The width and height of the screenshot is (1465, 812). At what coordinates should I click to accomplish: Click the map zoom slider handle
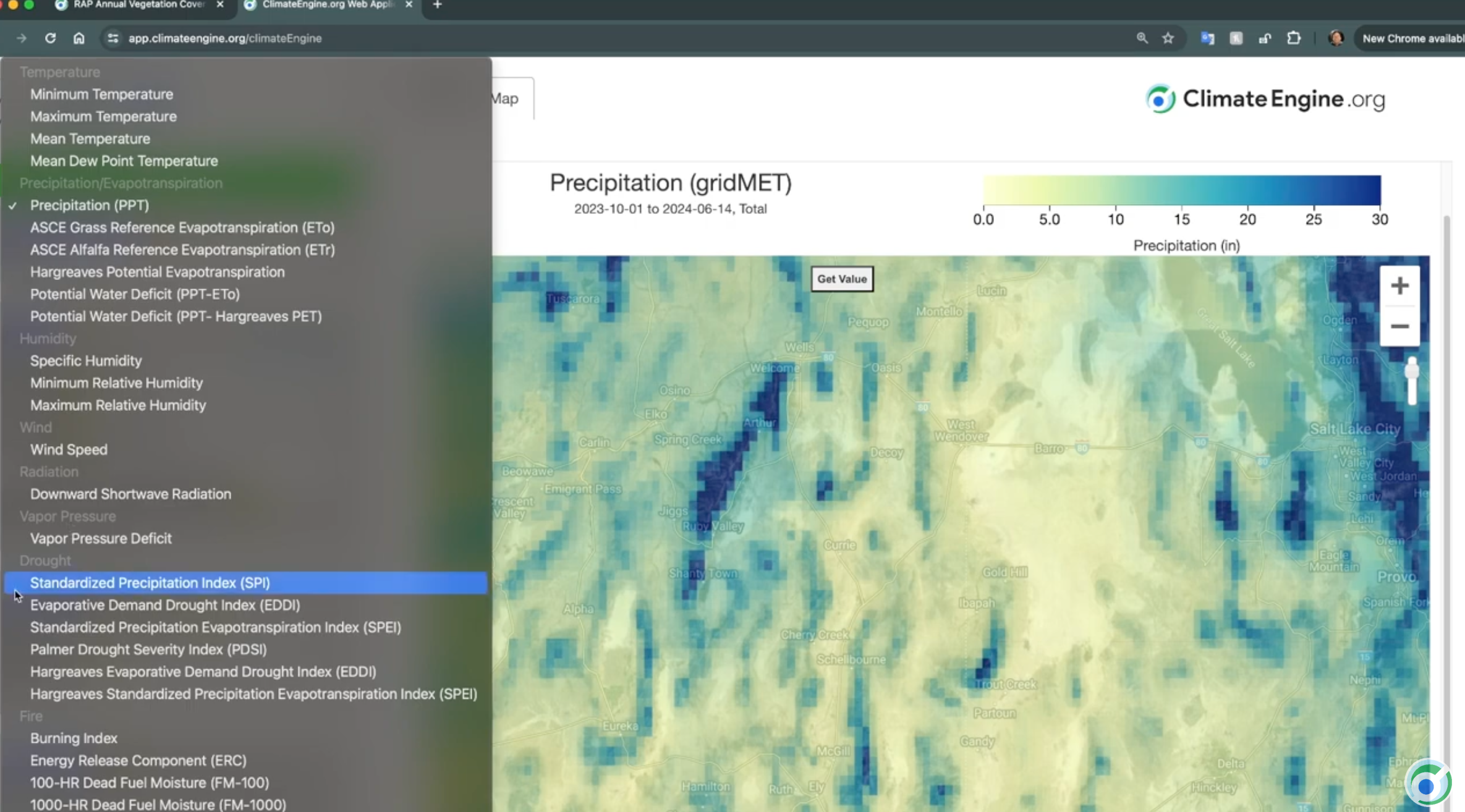tap(1412, 371)
